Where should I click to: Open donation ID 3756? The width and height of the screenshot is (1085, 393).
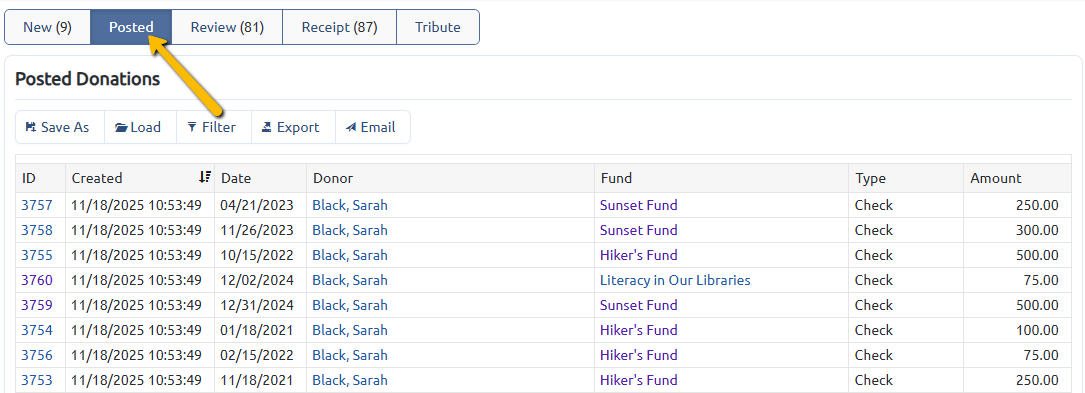point(37,355)
